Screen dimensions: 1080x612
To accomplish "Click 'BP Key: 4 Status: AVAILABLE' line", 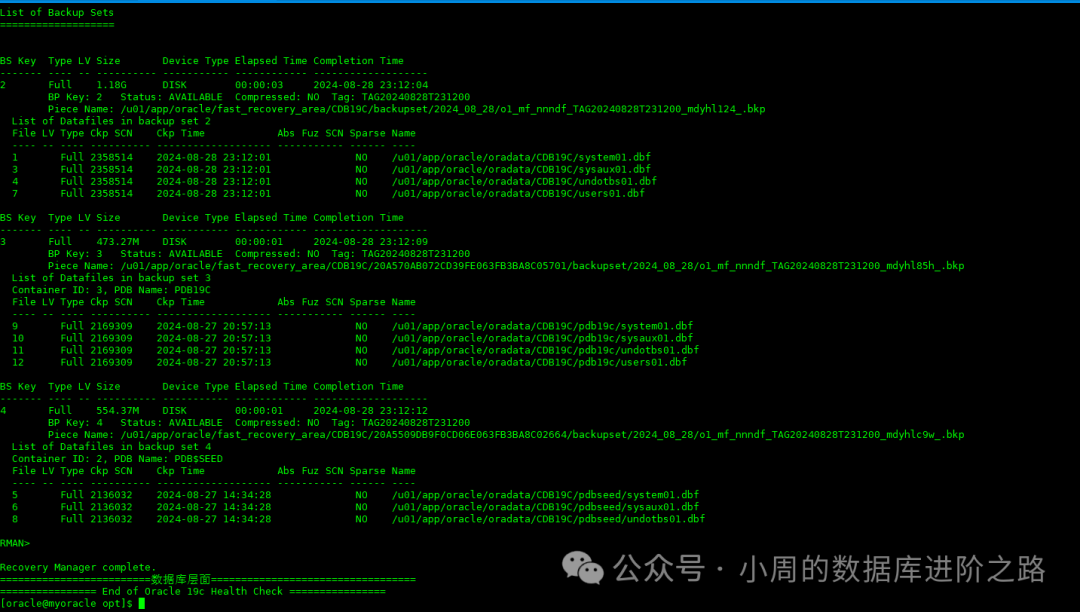I will pyautogui.click(x=259, y=423).
